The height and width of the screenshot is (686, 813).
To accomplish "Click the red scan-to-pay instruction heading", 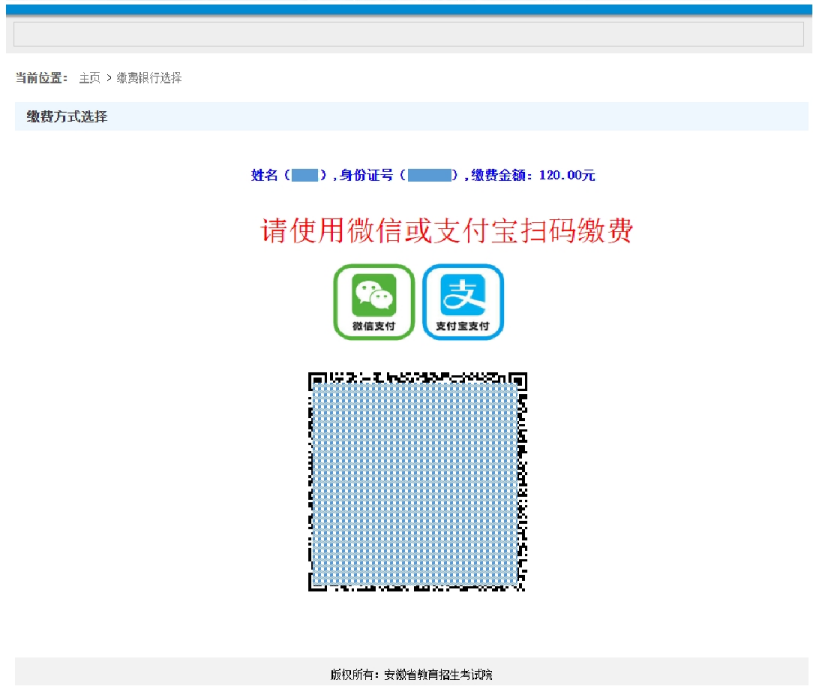I will (x=446, y=231).
